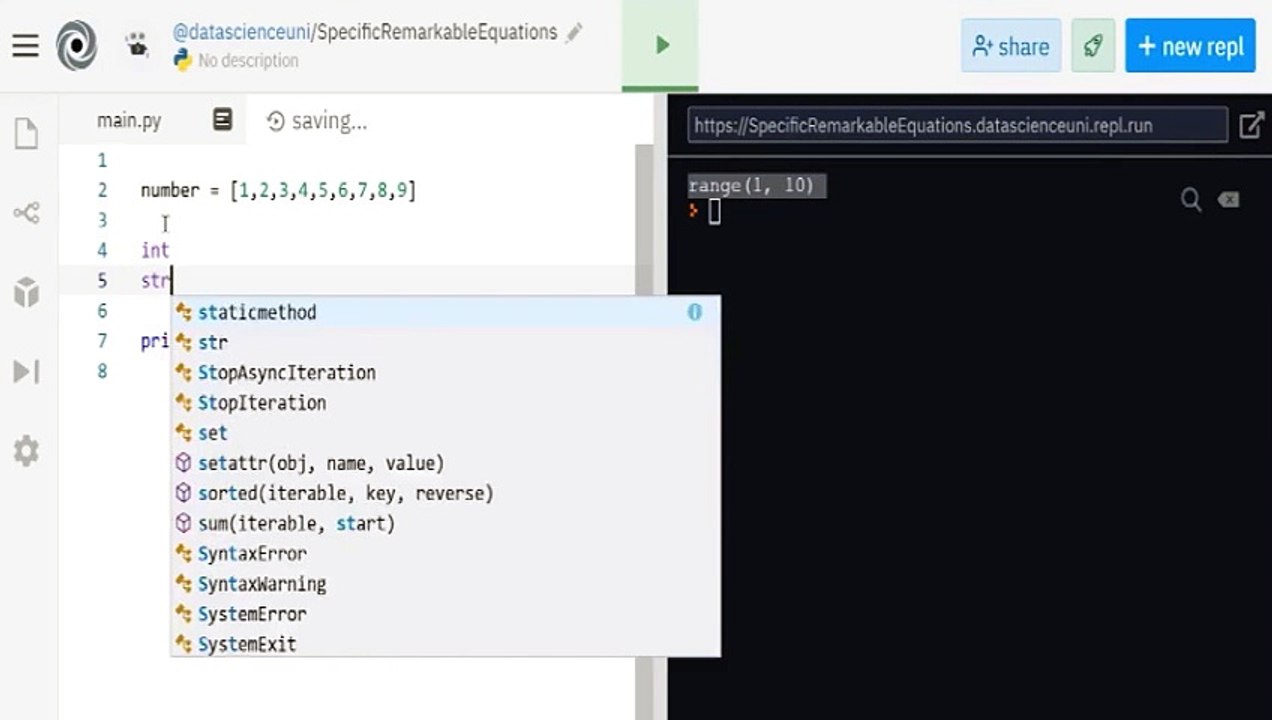Choose str from autocomplete list
The image size is (1272, 720).
(x=445, y=342)
